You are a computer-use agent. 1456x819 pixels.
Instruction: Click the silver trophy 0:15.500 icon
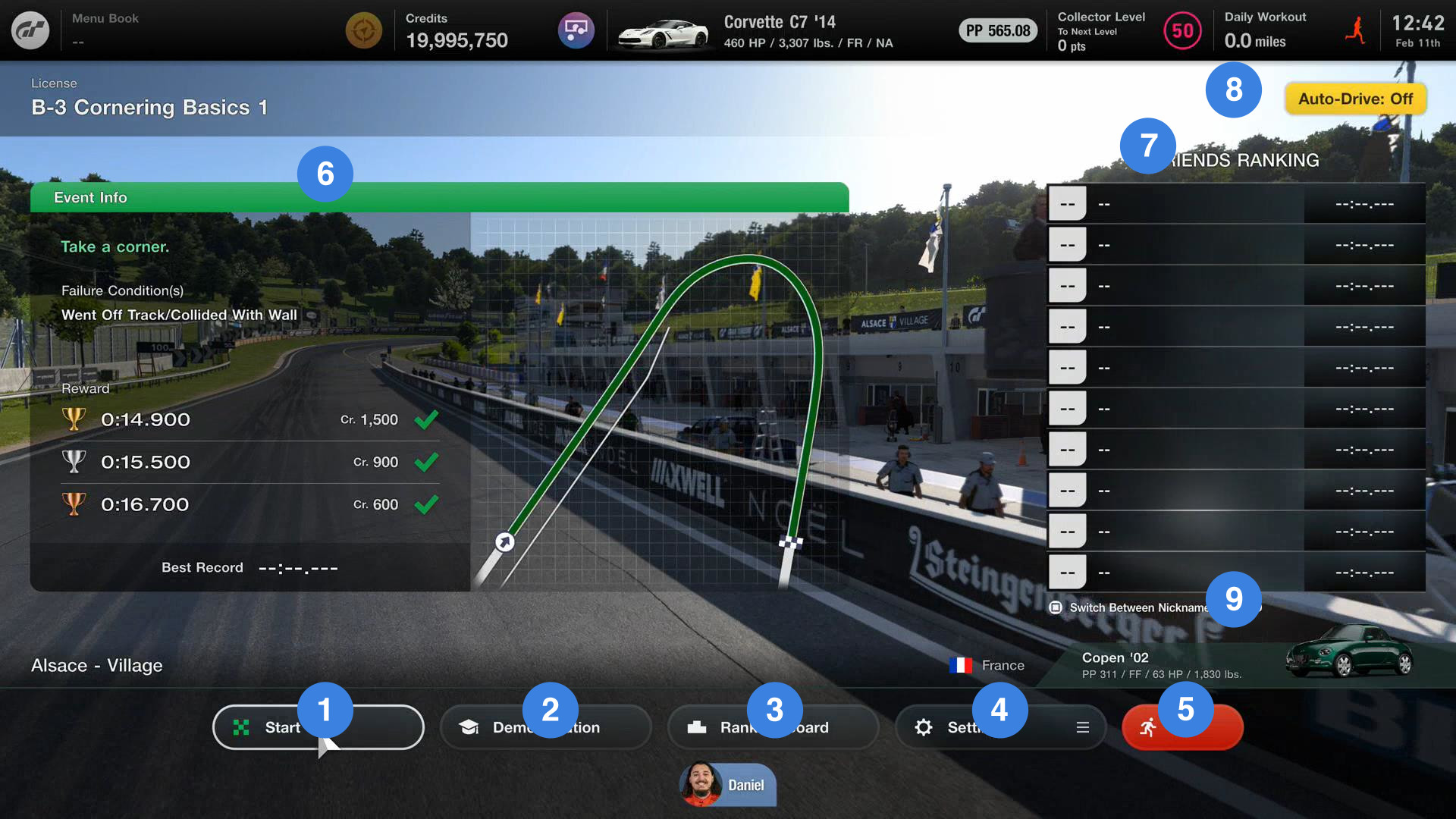click(74, 462)
